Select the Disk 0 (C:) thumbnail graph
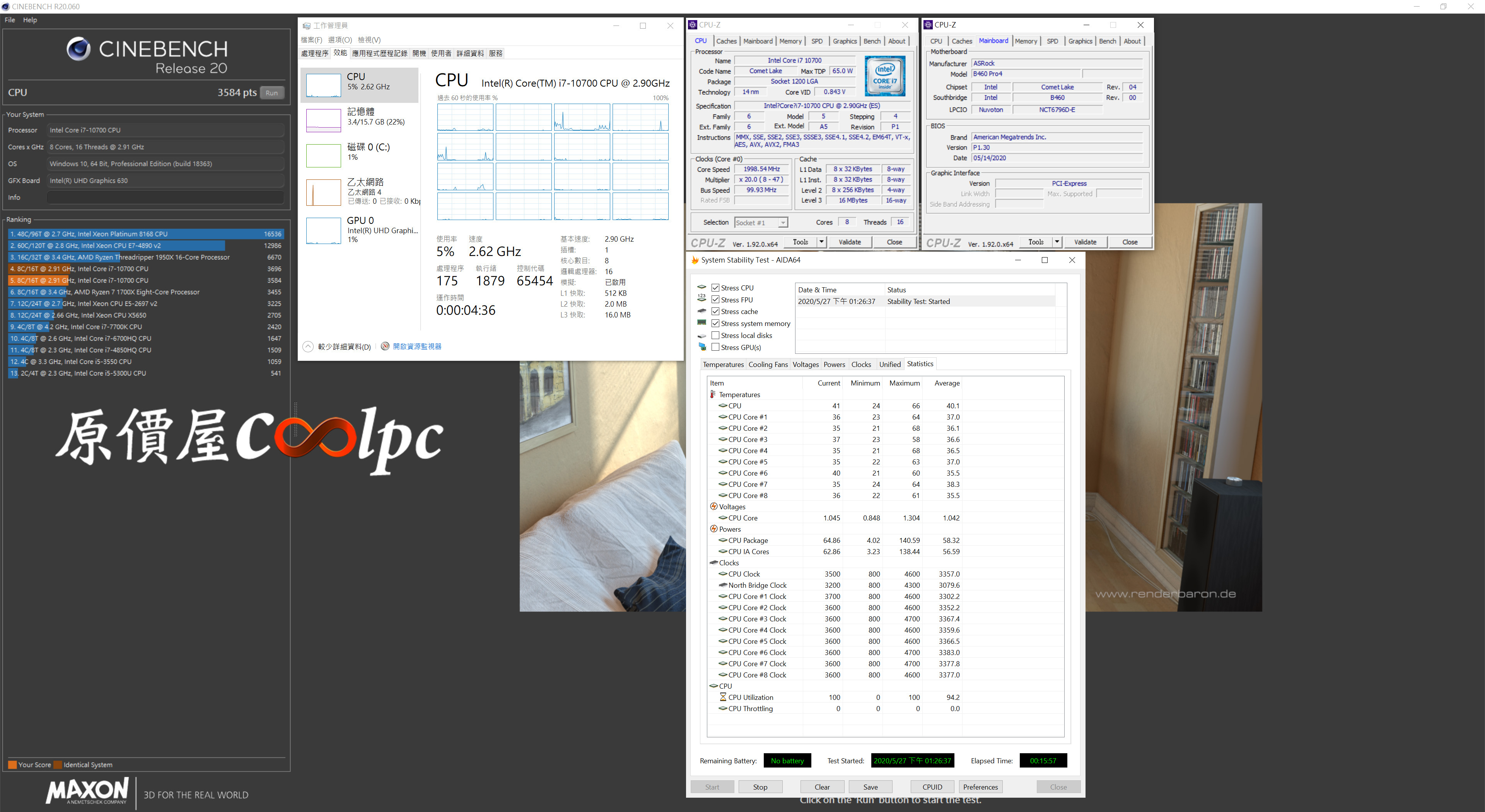 coord(323,155)
